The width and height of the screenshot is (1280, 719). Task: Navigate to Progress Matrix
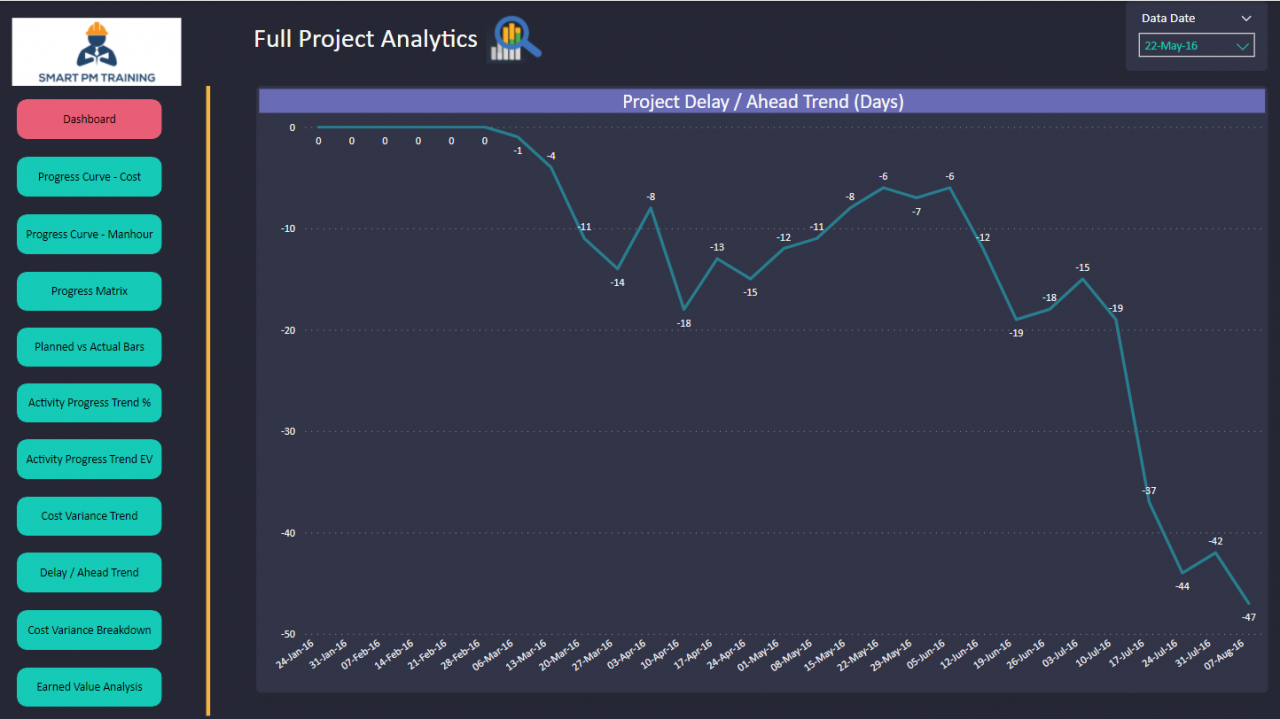tap(89, 291)
